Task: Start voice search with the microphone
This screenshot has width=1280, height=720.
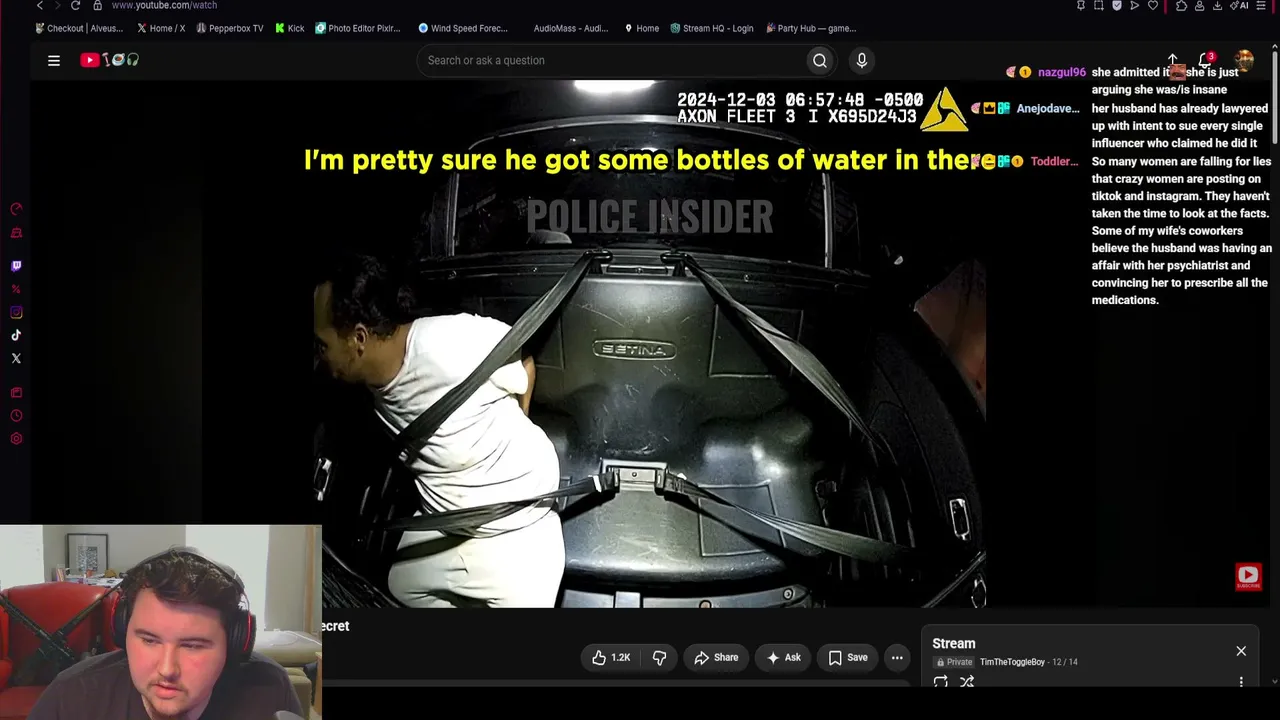Action: pos(862,60)
